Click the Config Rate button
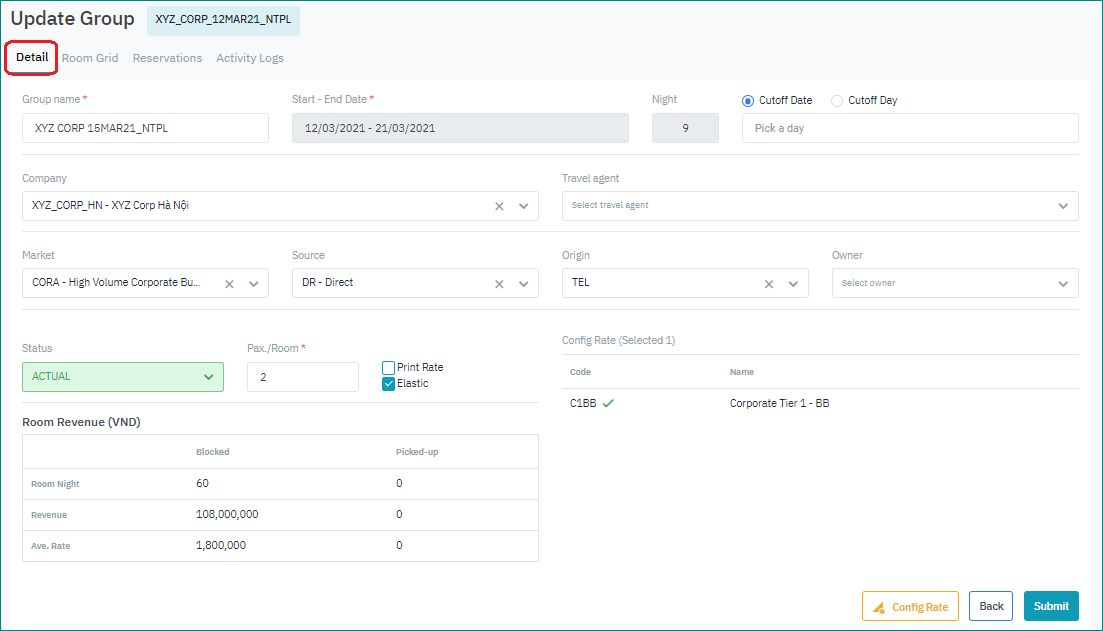 [x=910, y=607]
